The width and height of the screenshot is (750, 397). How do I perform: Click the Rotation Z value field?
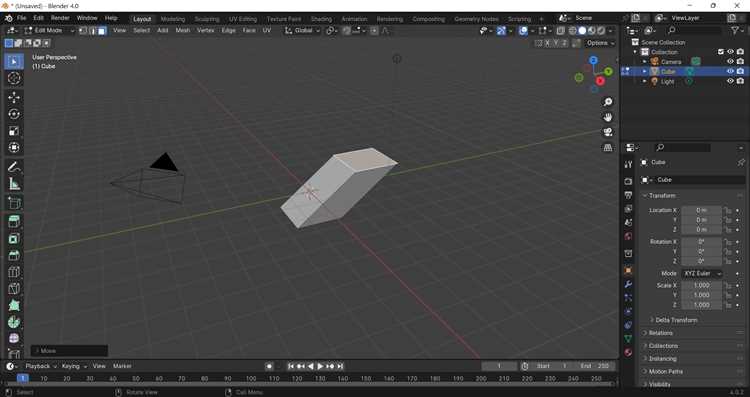point(702,262)
